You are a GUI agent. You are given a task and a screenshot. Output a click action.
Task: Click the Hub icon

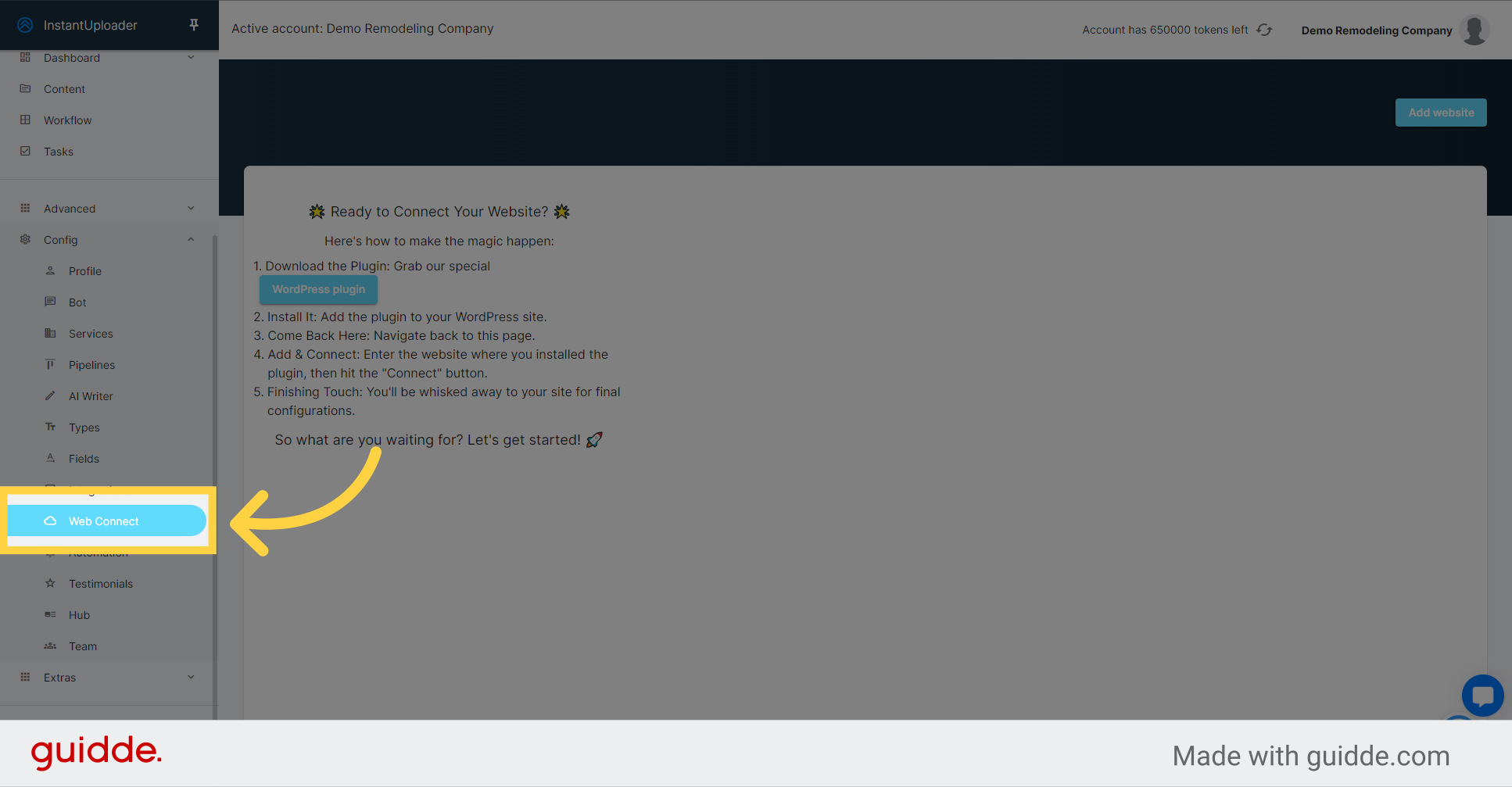pyautogui.click(x=50, y=614)
